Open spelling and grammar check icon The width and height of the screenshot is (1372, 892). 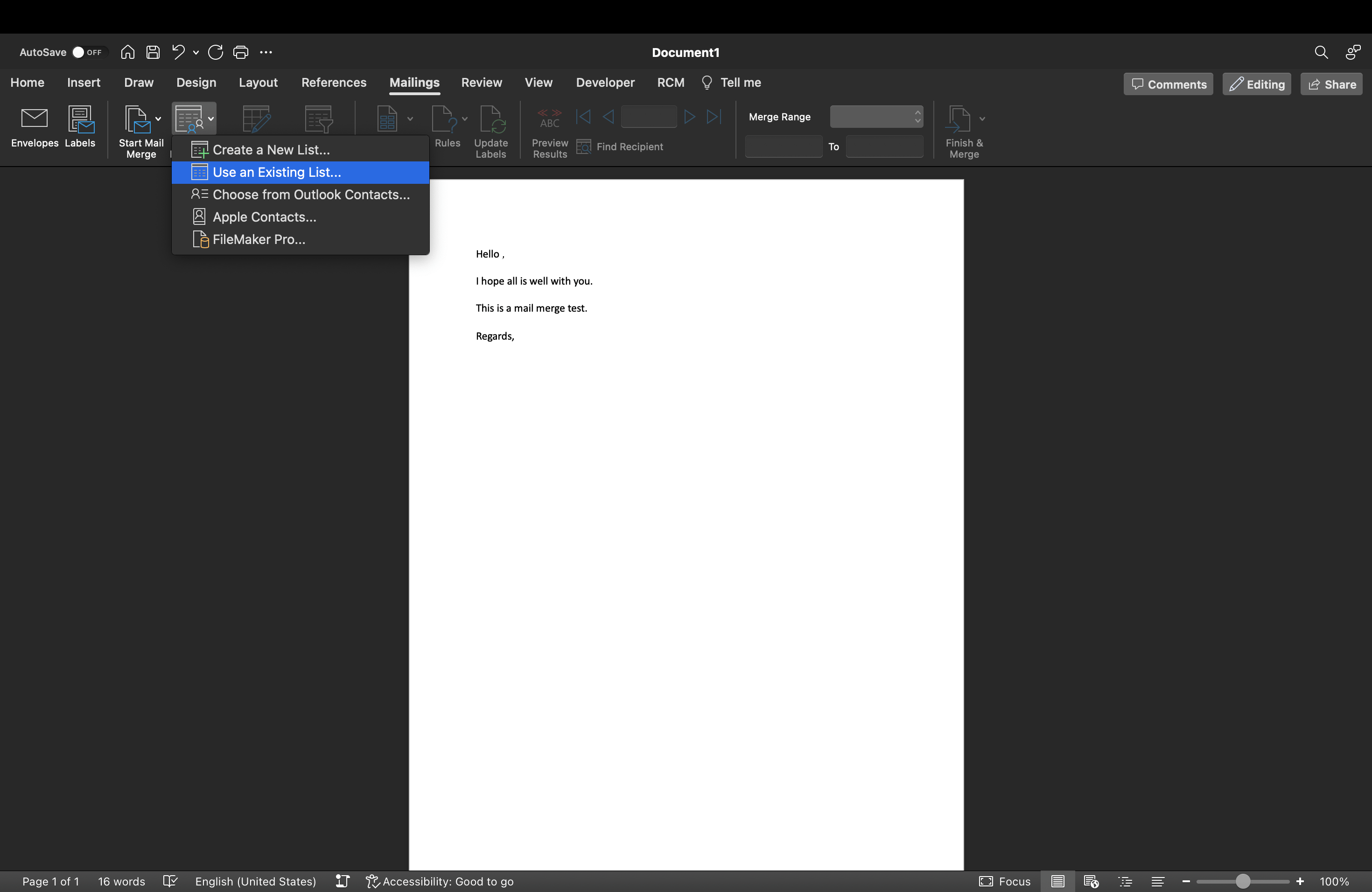tap(170, 881)
